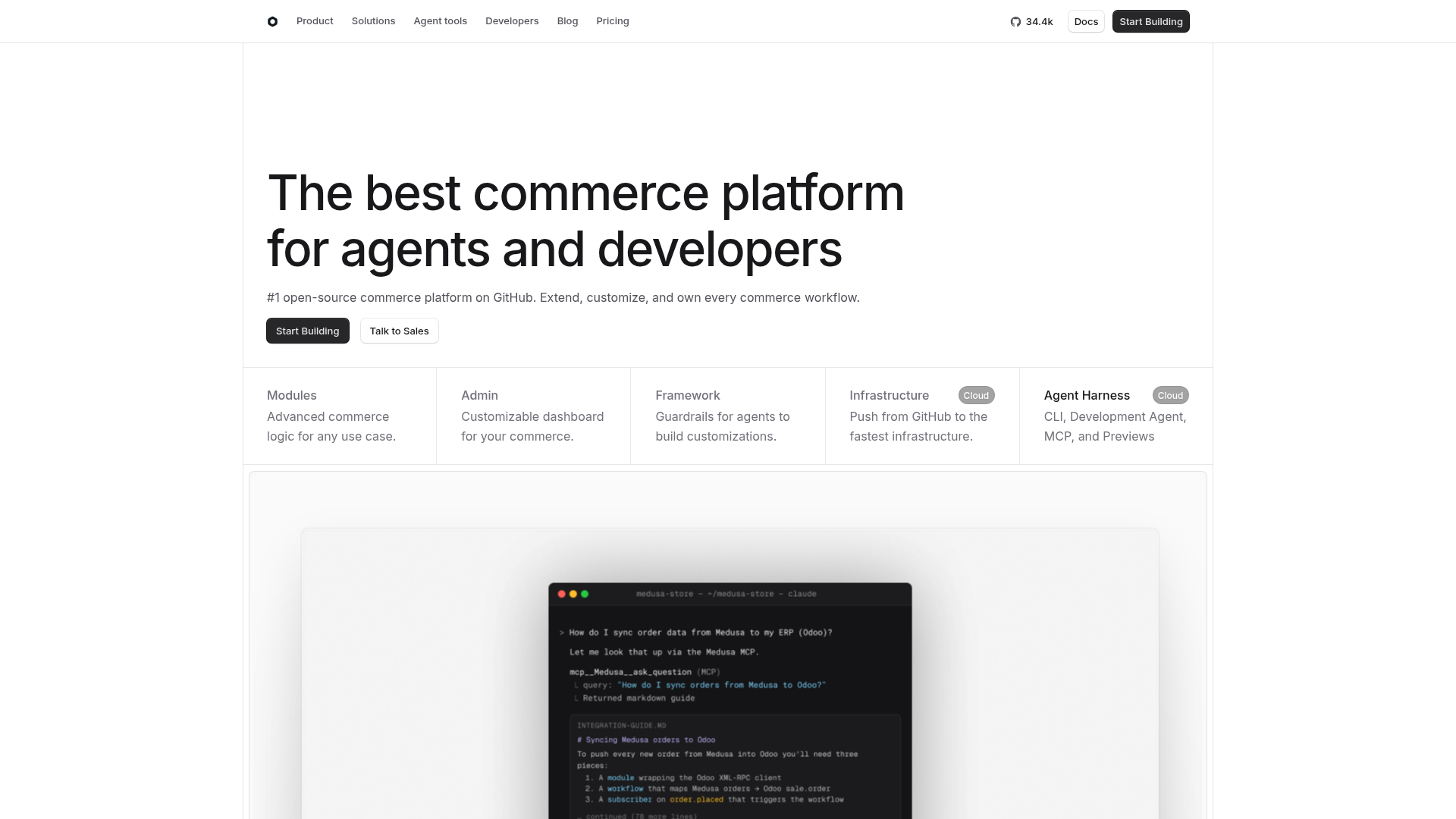The width and height of the screenshot is (1456, 819).
Task: Click 'Advanced commerce logic for any use case.' text
Action: [x=331, y=426]
